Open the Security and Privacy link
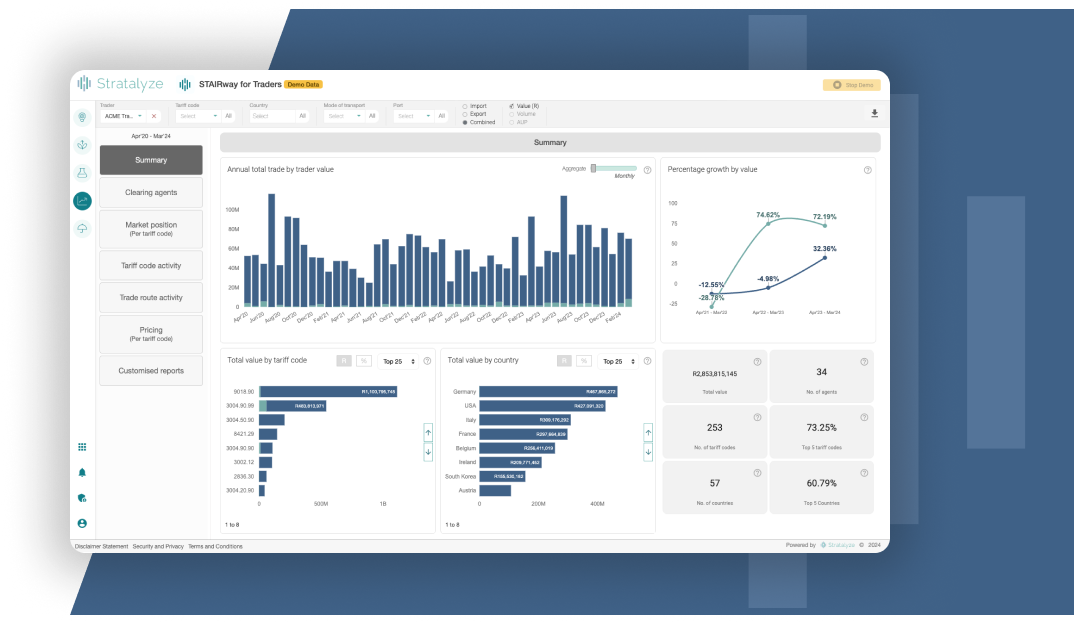1074x623 pixels. (x=158, y=547)
